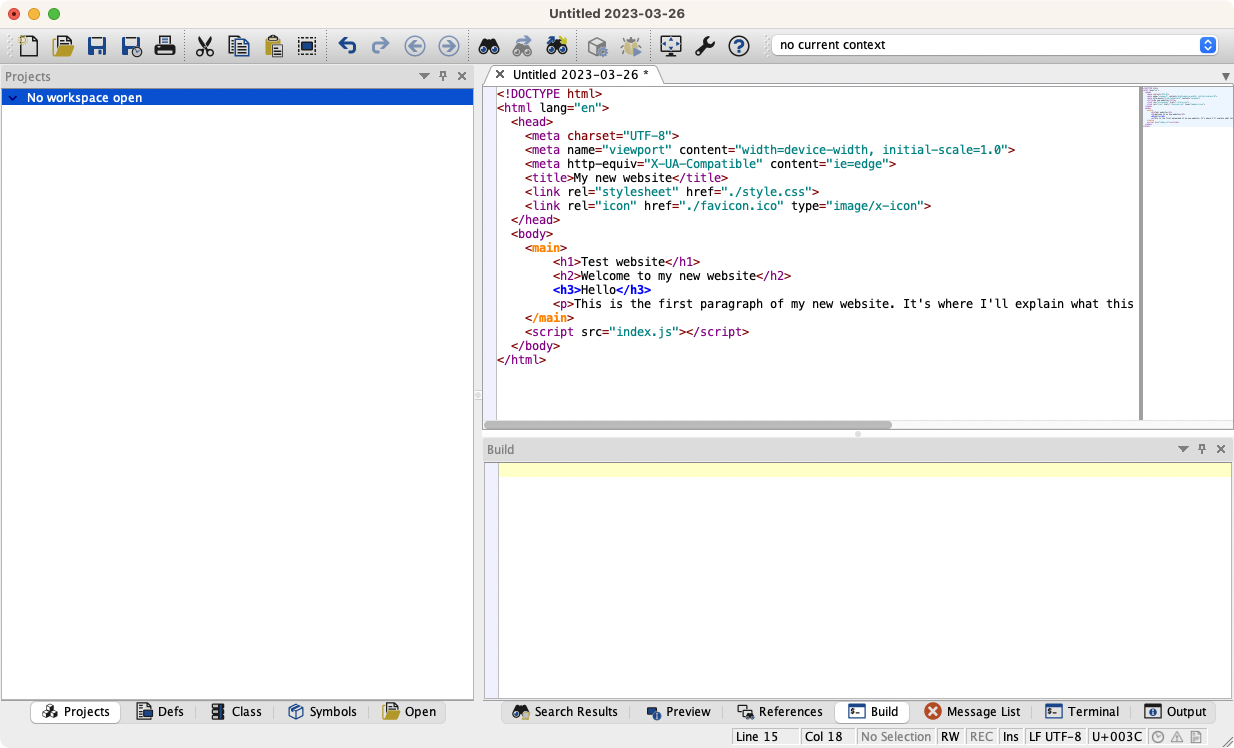Screen dimensions: 1234x748
Task: Select the Projects tab
Action: click(76, 712)
